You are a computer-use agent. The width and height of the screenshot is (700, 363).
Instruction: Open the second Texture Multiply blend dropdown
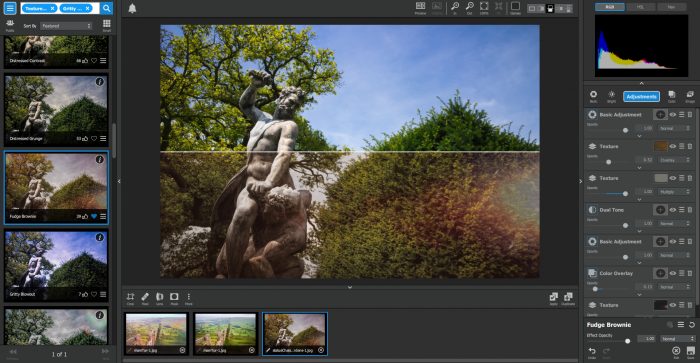pos(674,192)
